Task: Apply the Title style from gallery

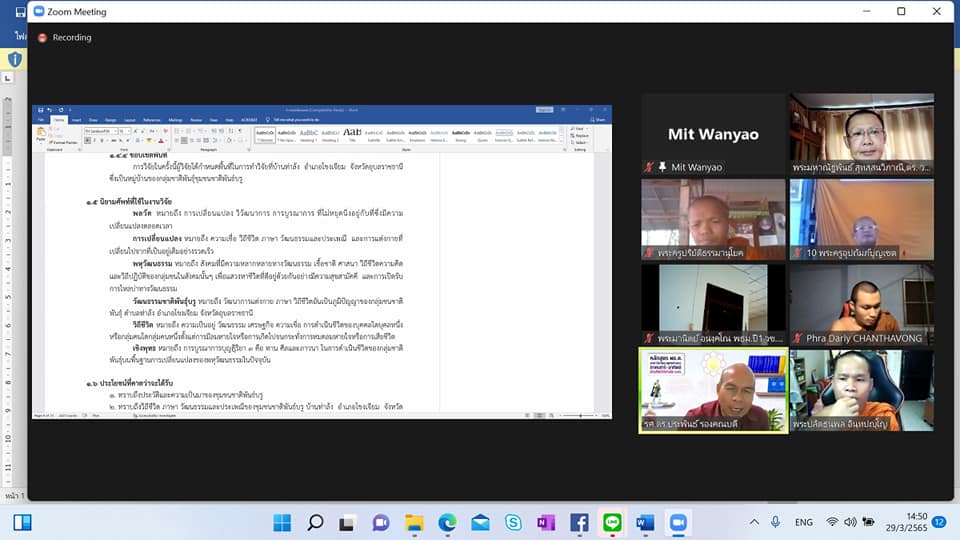Action: point(352,135)
